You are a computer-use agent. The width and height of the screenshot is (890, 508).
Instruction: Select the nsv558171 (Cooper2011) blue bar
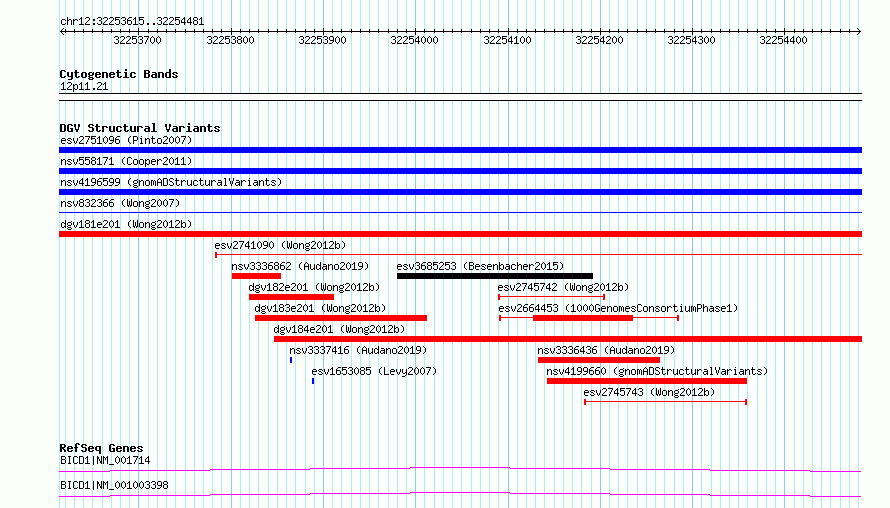tap(460, 171)
